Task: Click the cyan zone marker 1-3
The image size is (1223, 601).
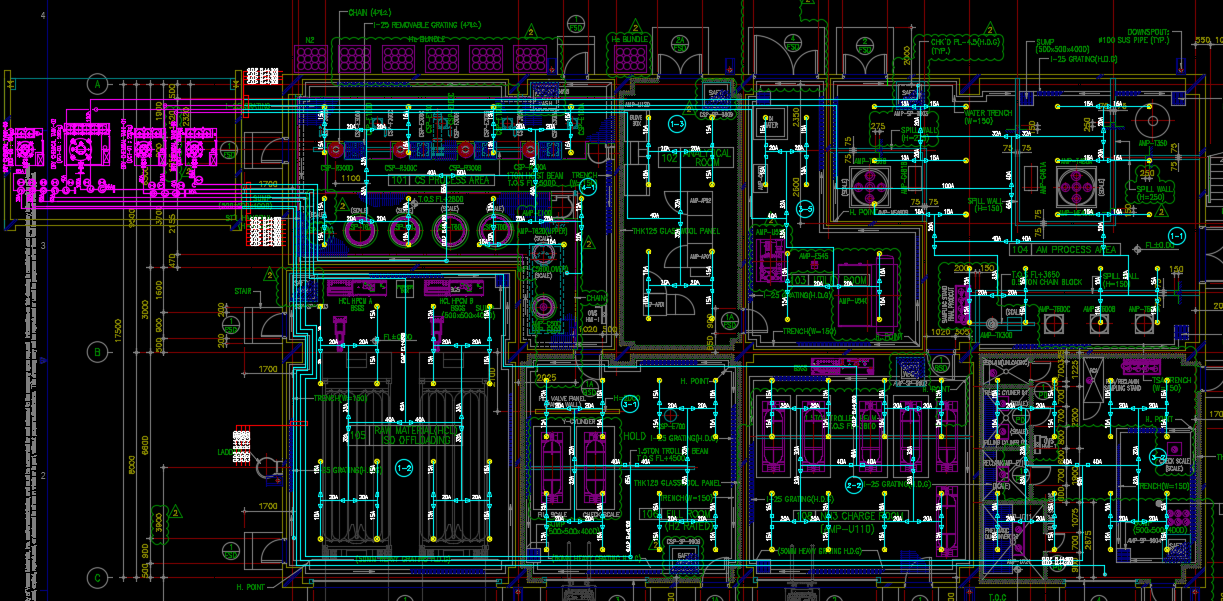Action: (x=676, y=125)
